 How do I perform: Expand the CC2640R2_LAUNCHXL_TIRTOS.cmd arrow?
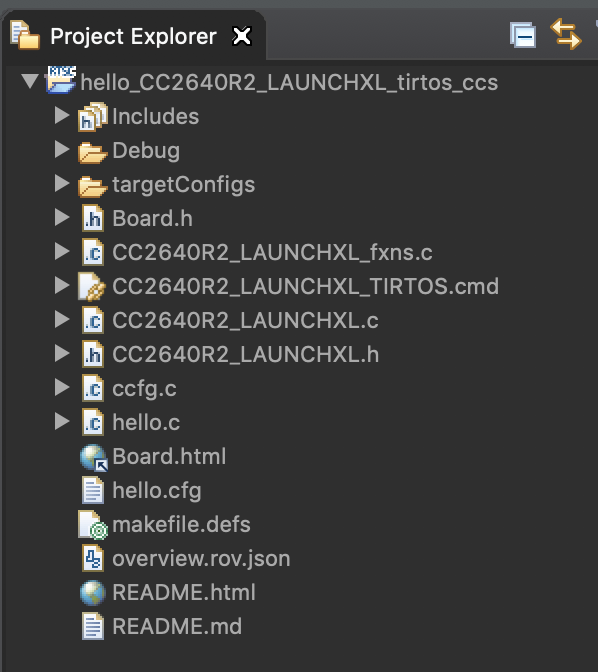62,285
